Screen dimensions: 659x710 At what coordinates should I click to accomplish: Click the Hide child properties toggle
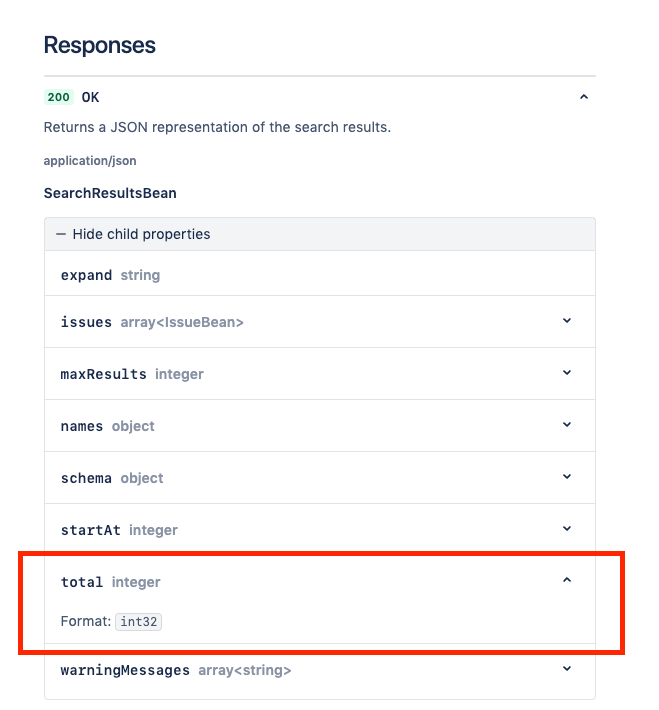(x=320, y=234)
